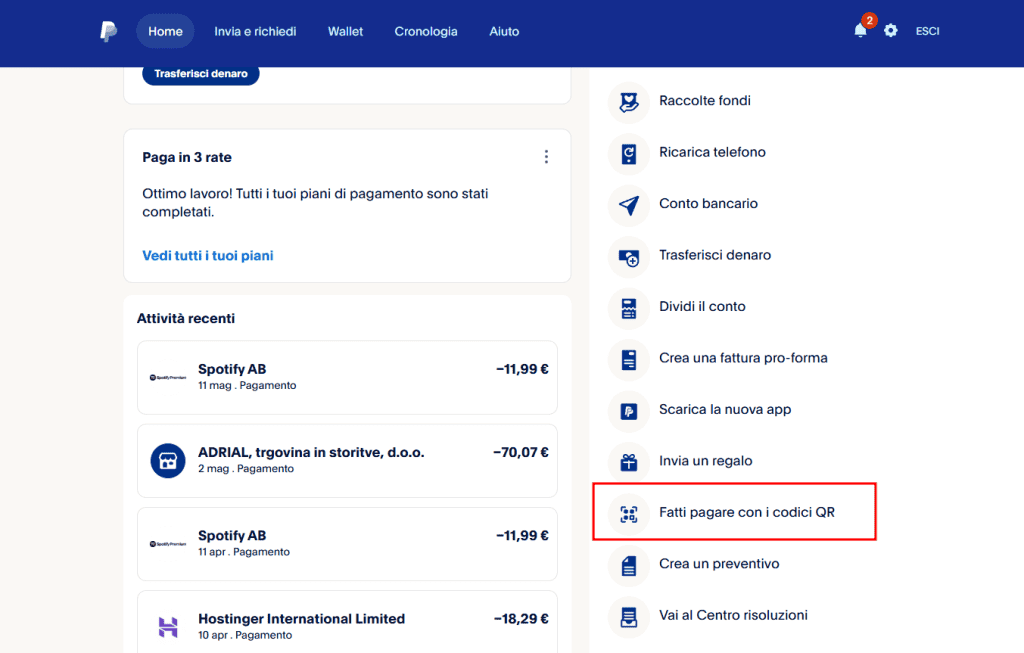Click the Centro risoluzioni icon
The height and width of the screenshot is (653, 1024).
click(x=629, y=617)
